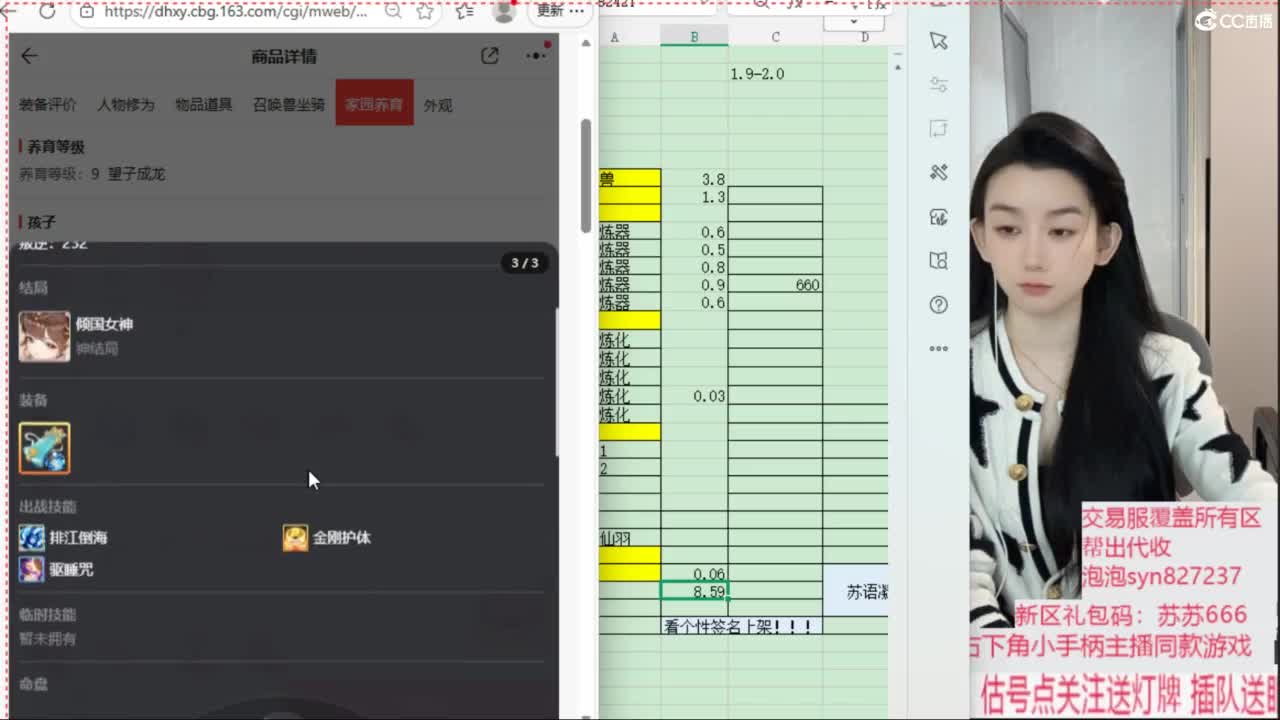The height and width of the screenshot is (720, 1280).
Task: Bookmark the page with the star icon
Action: click(425, 11)
